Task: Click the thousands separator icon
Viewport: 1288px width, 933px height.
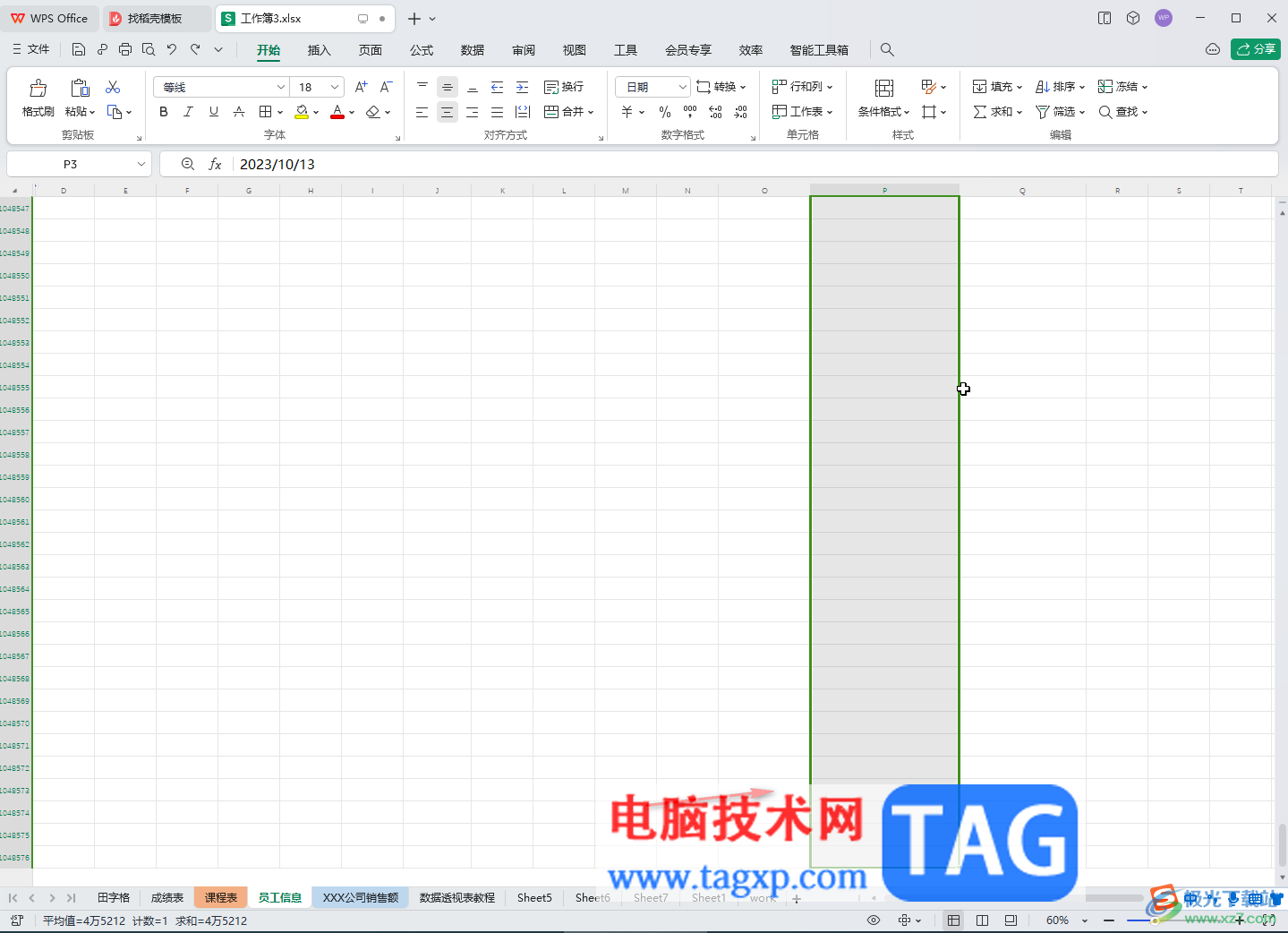Action: (x=690, y=112)
